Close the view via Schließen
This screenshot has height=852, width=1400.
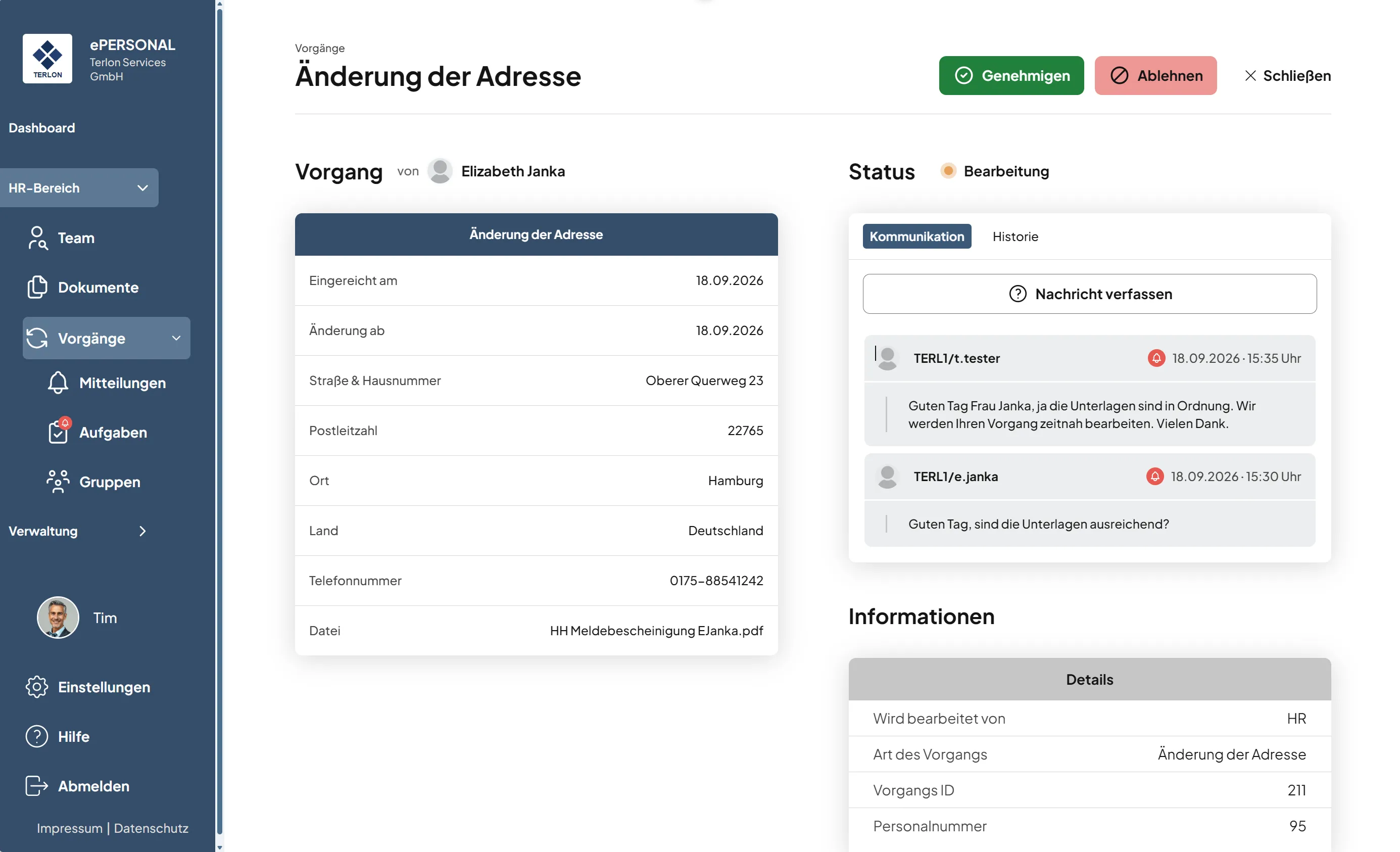click(1287, 76)
